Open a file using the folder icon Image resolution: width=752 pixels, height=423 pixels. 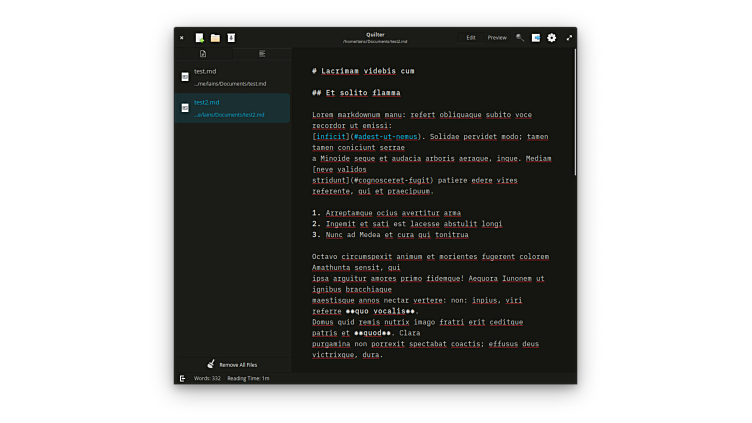215,38
